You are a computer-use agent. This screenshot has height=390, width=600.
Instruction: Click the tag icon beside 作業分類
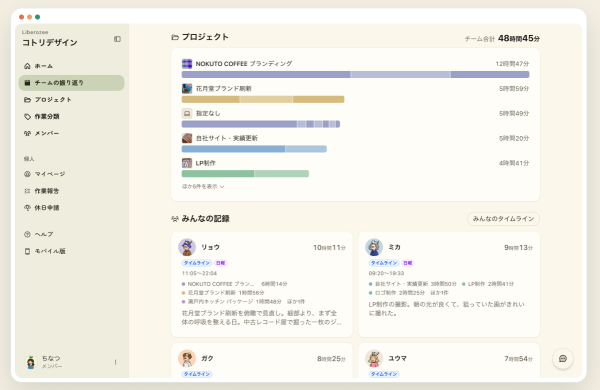27,116
